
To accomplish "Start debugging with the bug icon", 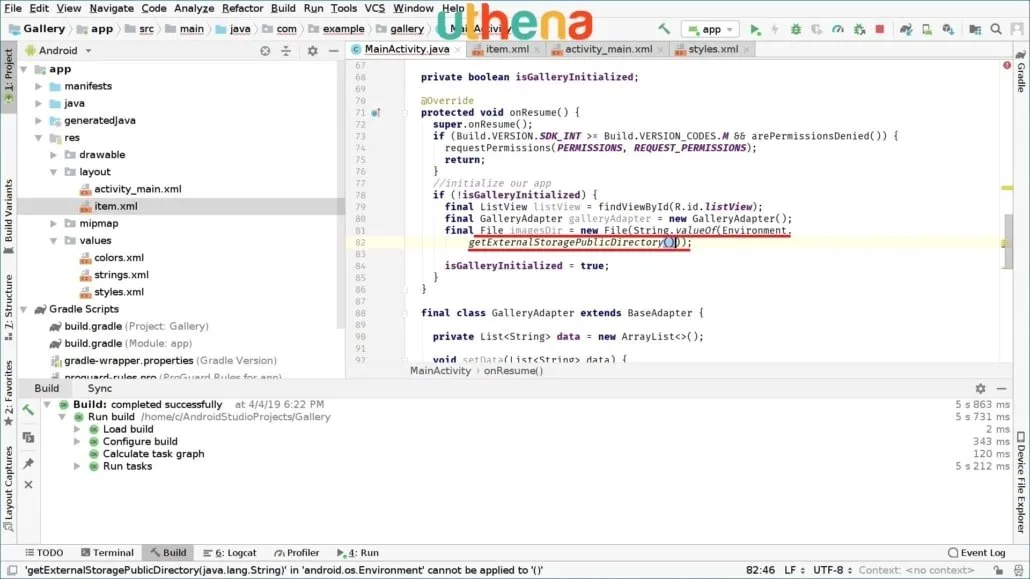I will 795,29.
